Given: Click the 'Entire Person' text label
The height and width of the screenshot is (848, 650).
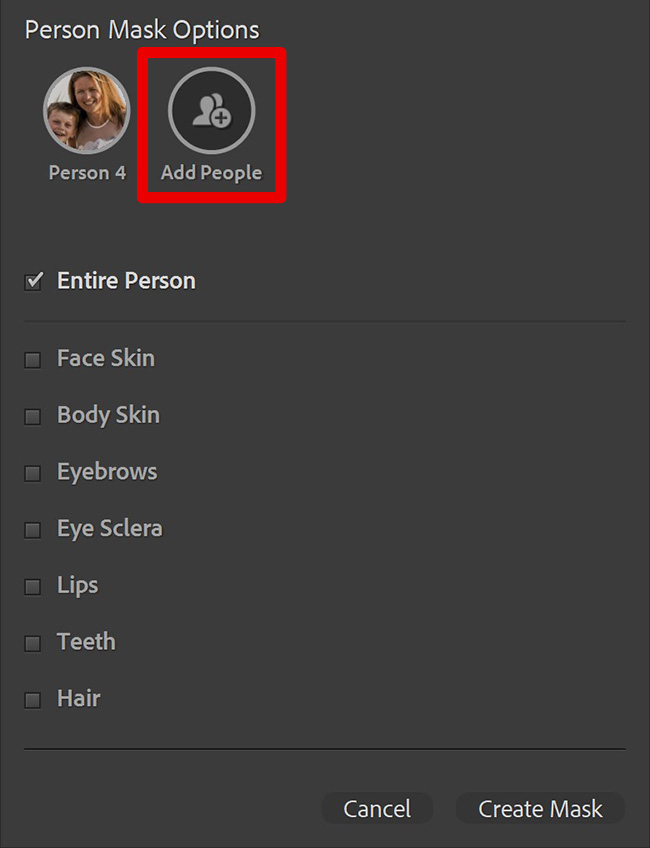Looking at the screenshot, I should pos(127,281).
